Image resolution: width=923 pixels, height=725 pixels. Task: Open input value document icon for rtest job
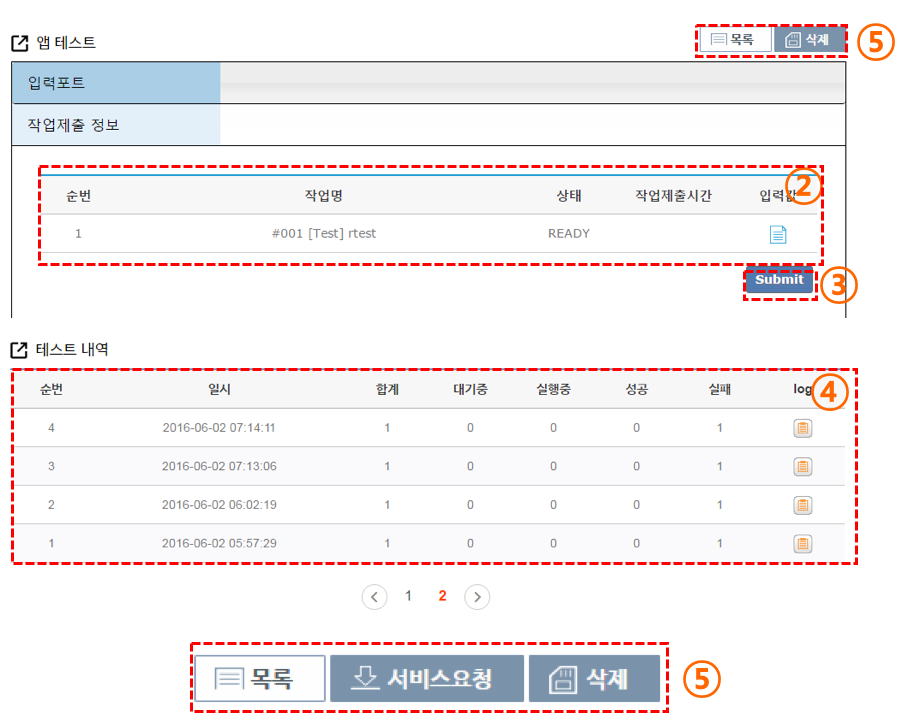tap(778, 234)
